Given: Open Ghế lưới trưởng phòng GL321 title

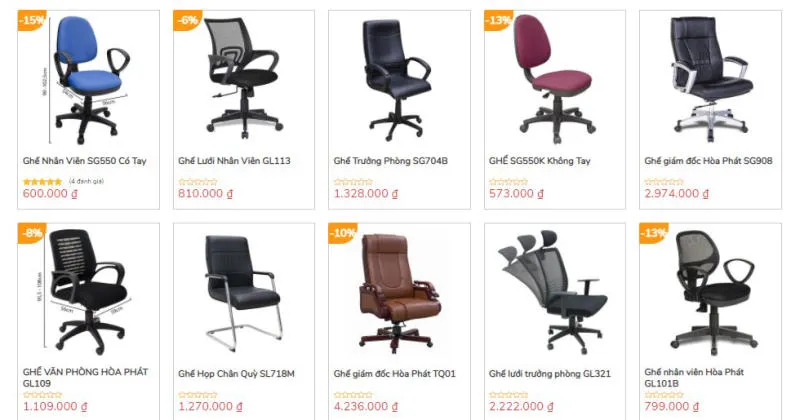Looking at the screenshot, I should click(x=549, y=374).
